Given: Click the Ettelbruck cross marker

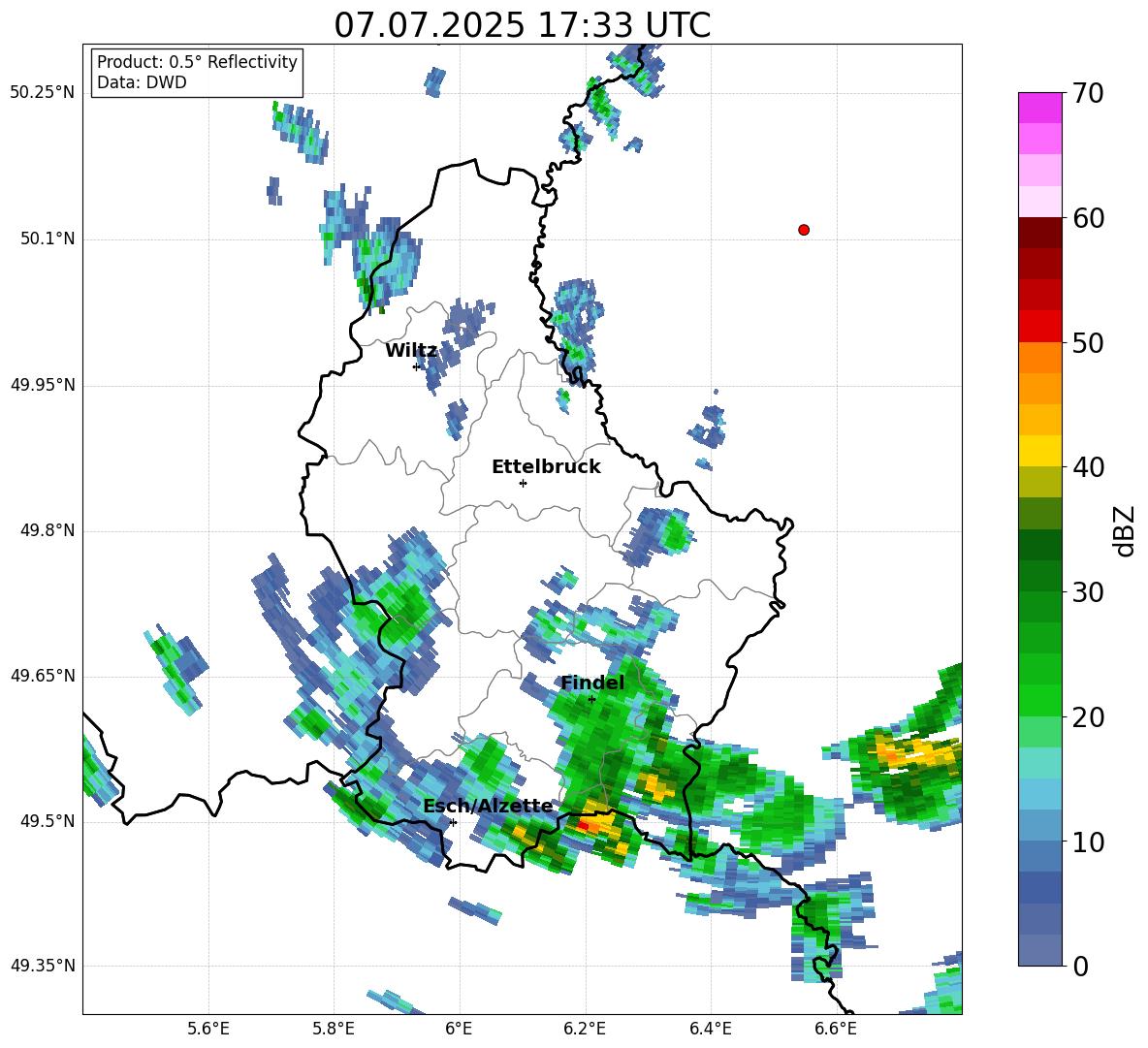Looking at the screenshot, I should [523, 483].
